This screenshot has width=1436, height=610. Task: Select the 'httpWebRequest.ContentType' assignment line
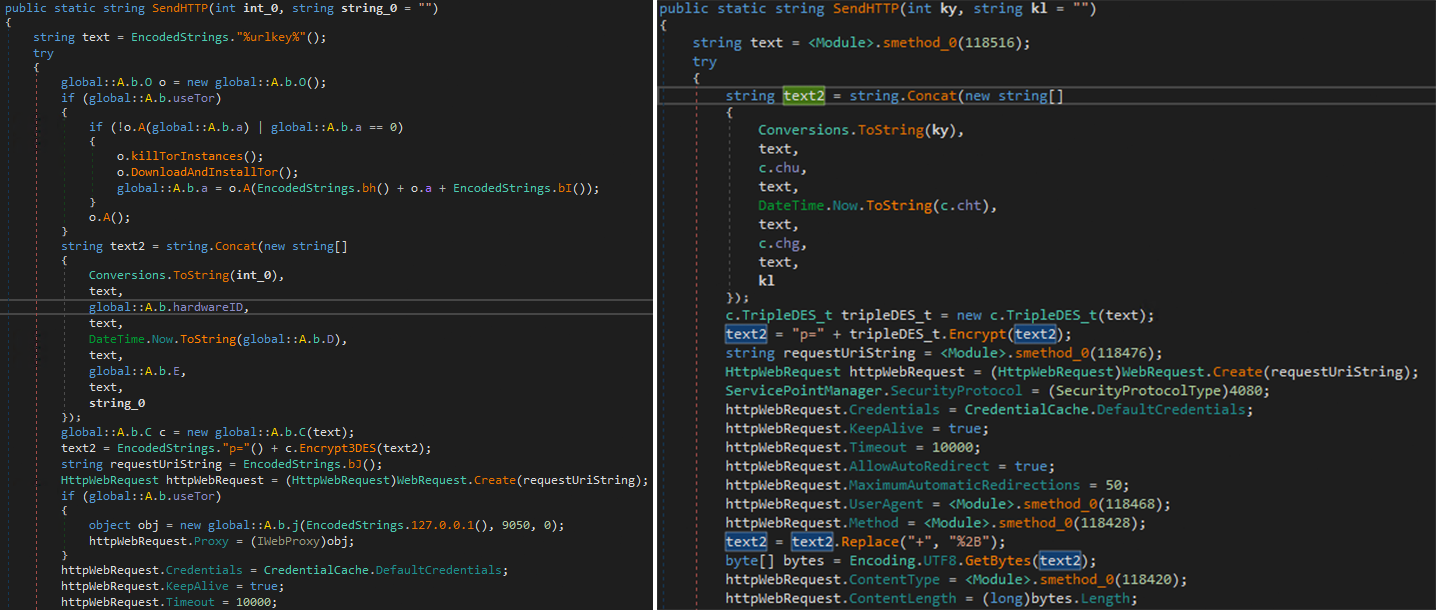click(x=956, y=580)
